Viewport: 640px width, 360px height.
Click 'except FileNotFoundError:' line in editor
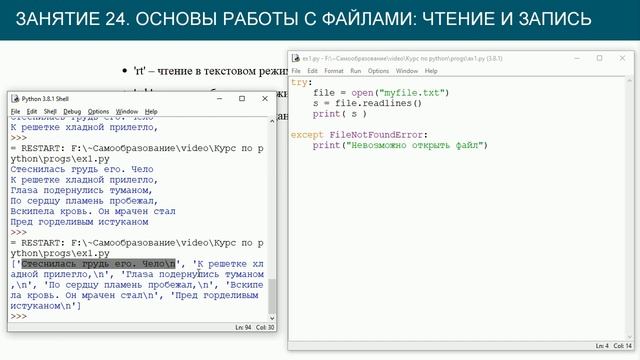(359, 135)
